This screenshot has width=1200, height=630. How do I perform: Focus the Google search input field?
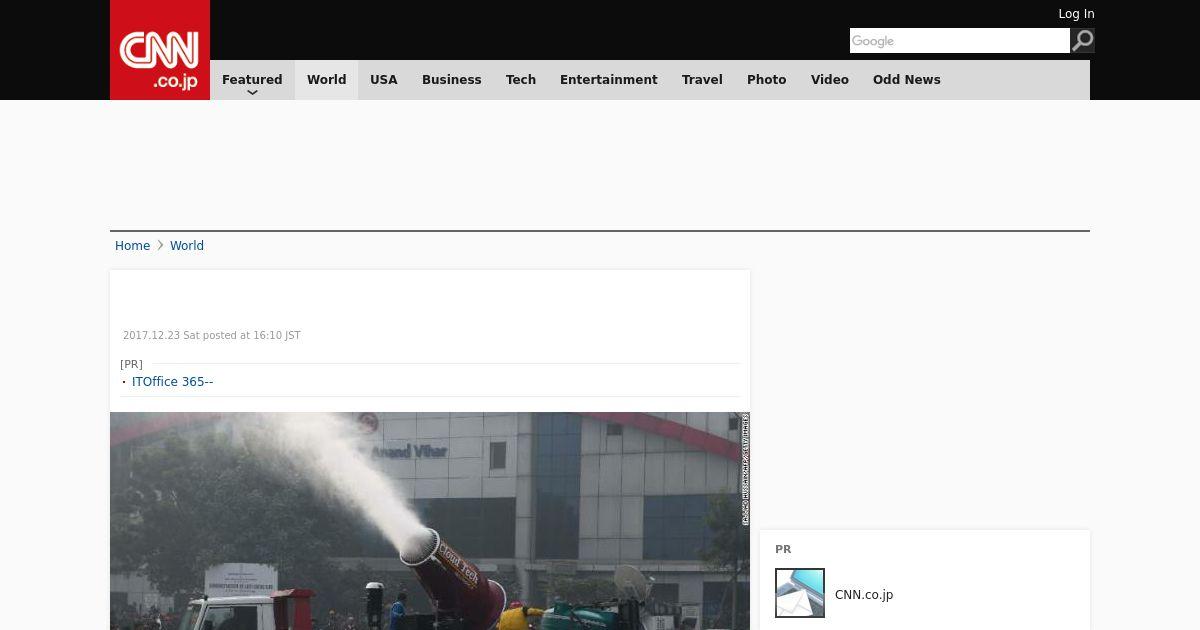[960, 40]
